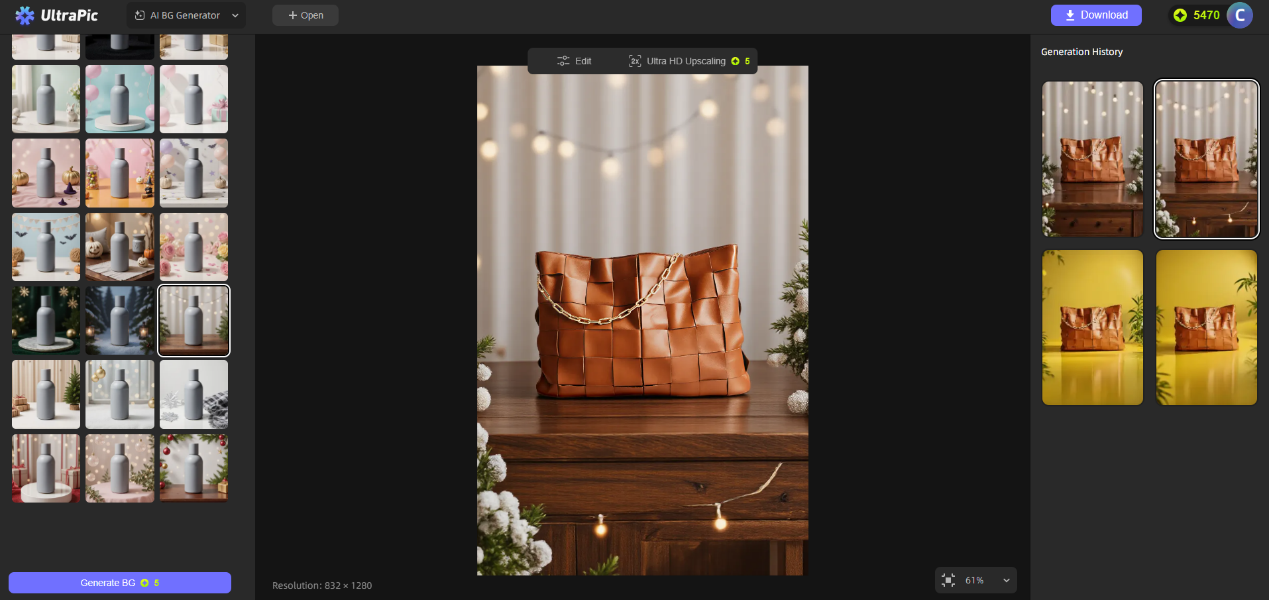Open the user profile avatar marked C

click(1239, 15)
